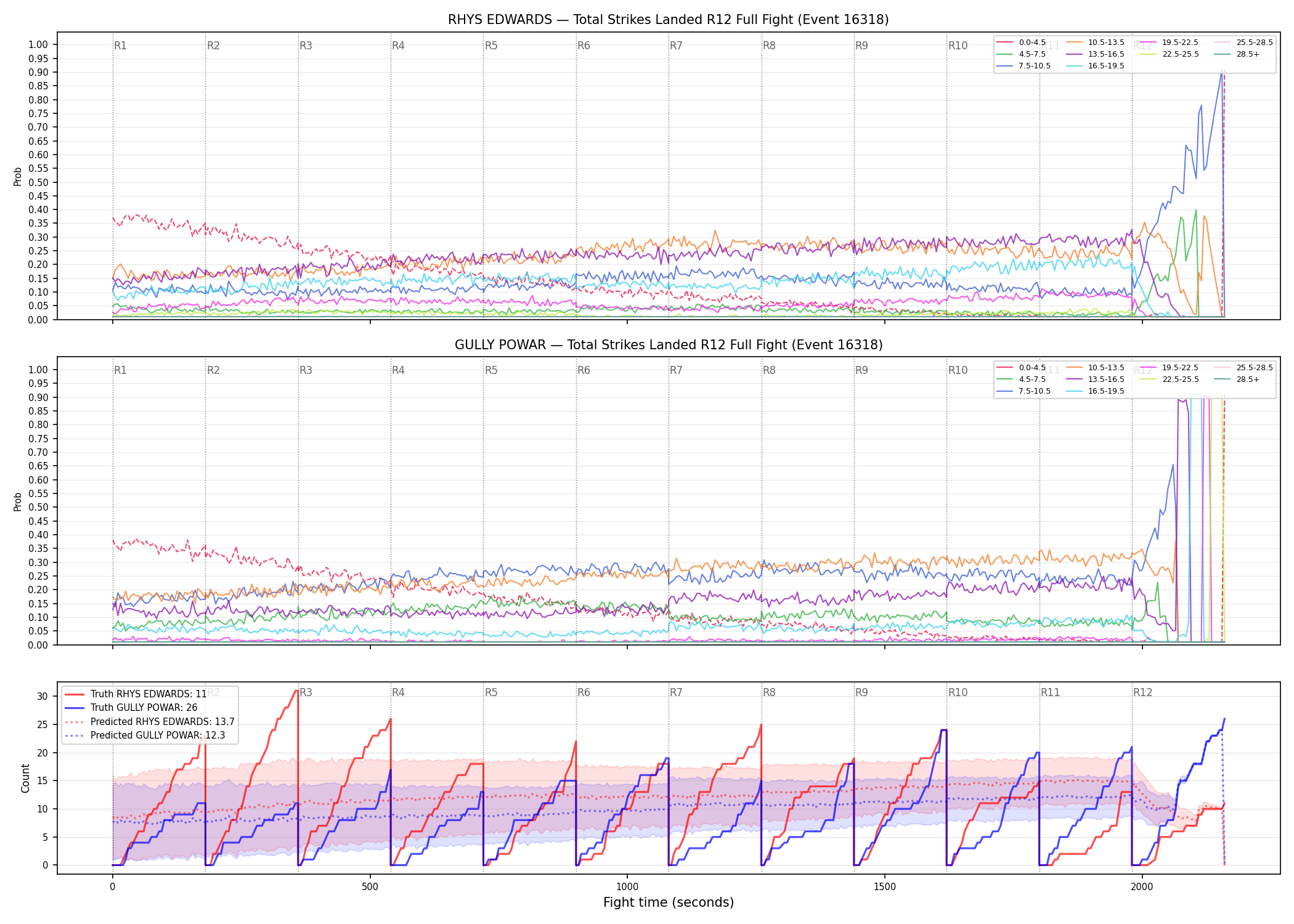This screenshot has height=924, width=1294.
Task: Click the 7.5-10.5 legend entry in top chart
Action: [1023, 66]
